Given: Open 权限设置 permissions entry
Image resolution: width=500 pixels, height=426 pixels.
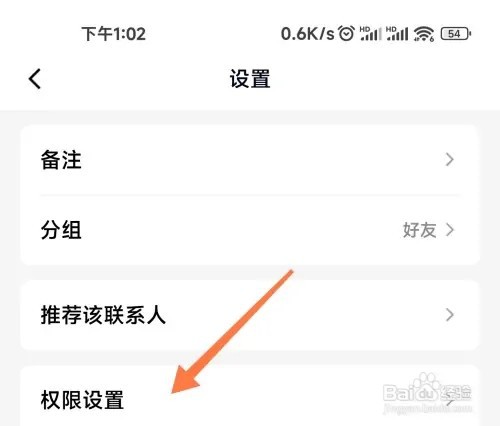Looking at the screenshot, I should pos(250,396).
